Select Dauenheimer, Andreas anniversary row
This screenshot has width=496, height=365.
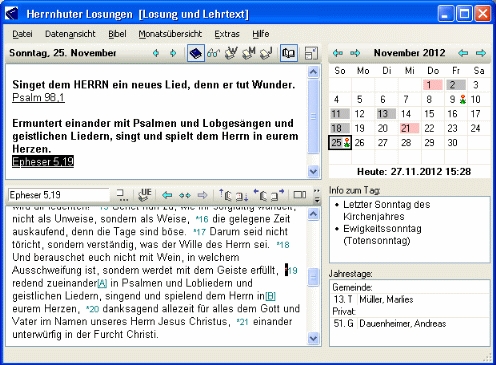(x=409, y=324)
